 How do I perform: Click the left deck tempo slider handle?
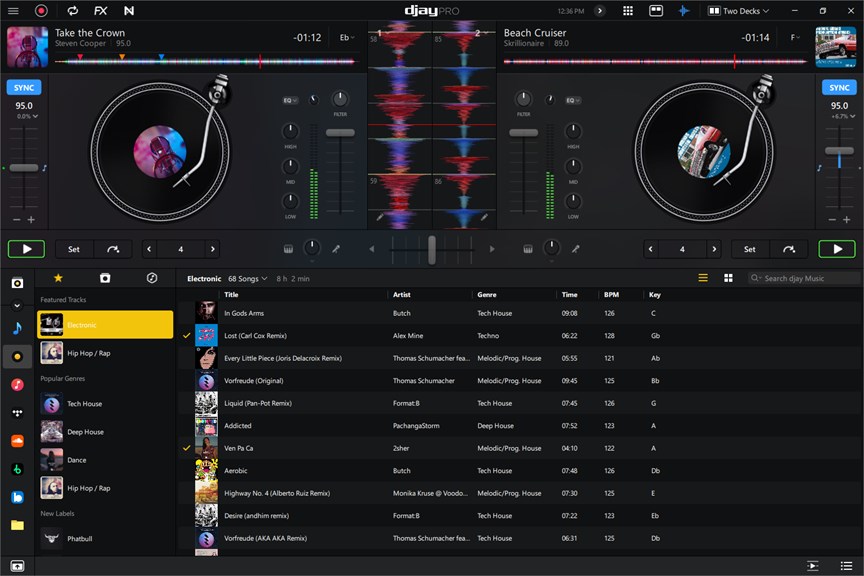coord(24,168)
